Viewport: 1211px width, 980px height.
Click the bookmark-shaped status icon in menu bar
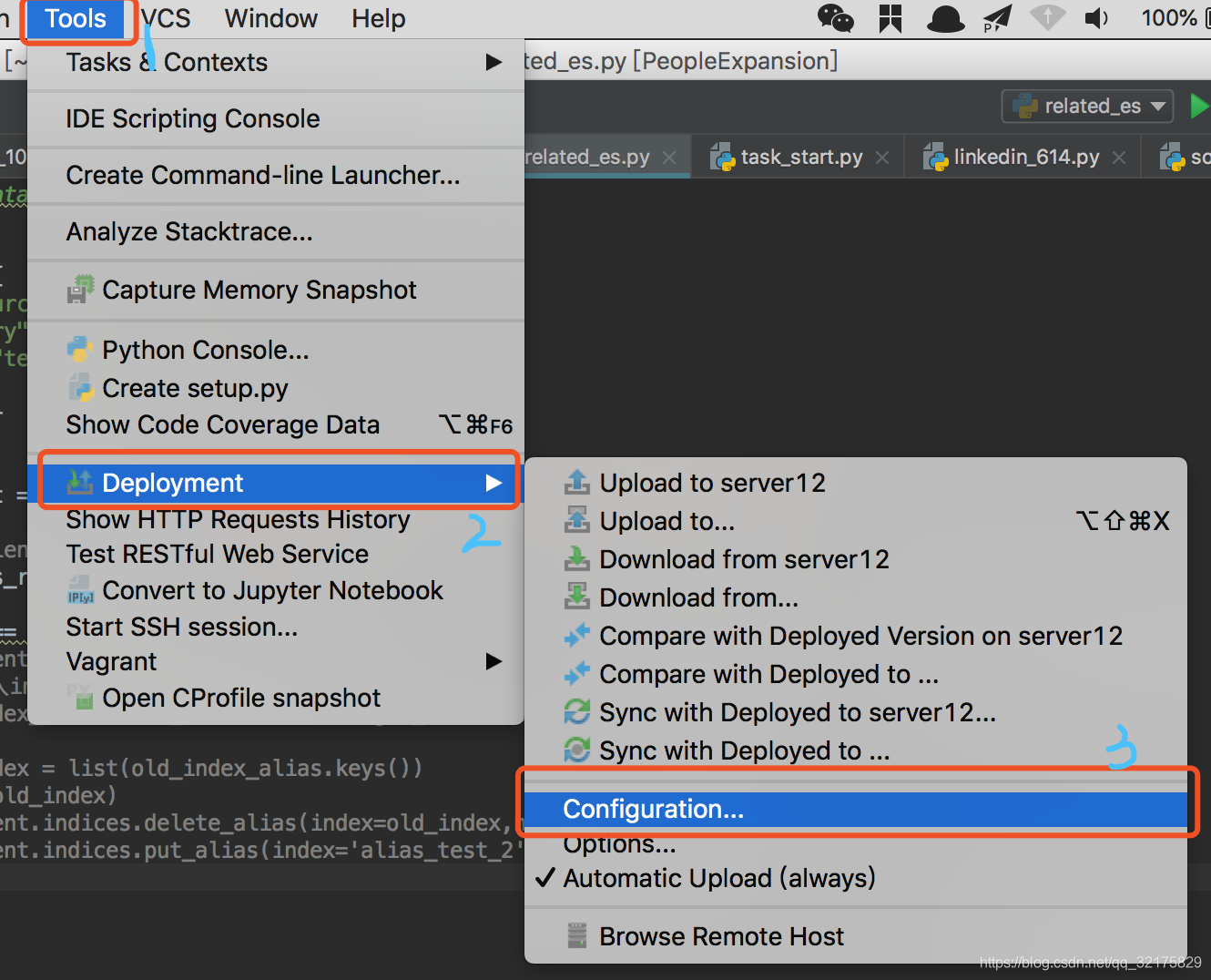(x=890, y=18)
